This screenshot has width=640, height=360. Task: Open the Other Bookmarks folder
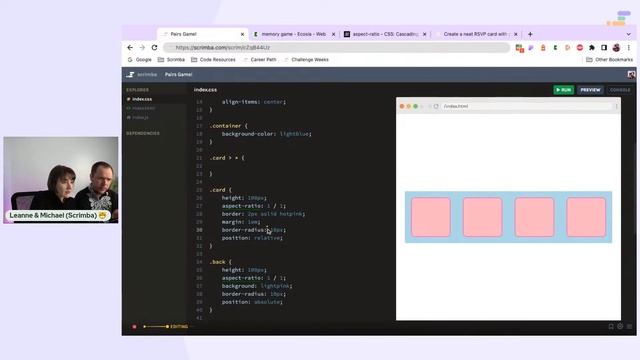tap(609, 60)
